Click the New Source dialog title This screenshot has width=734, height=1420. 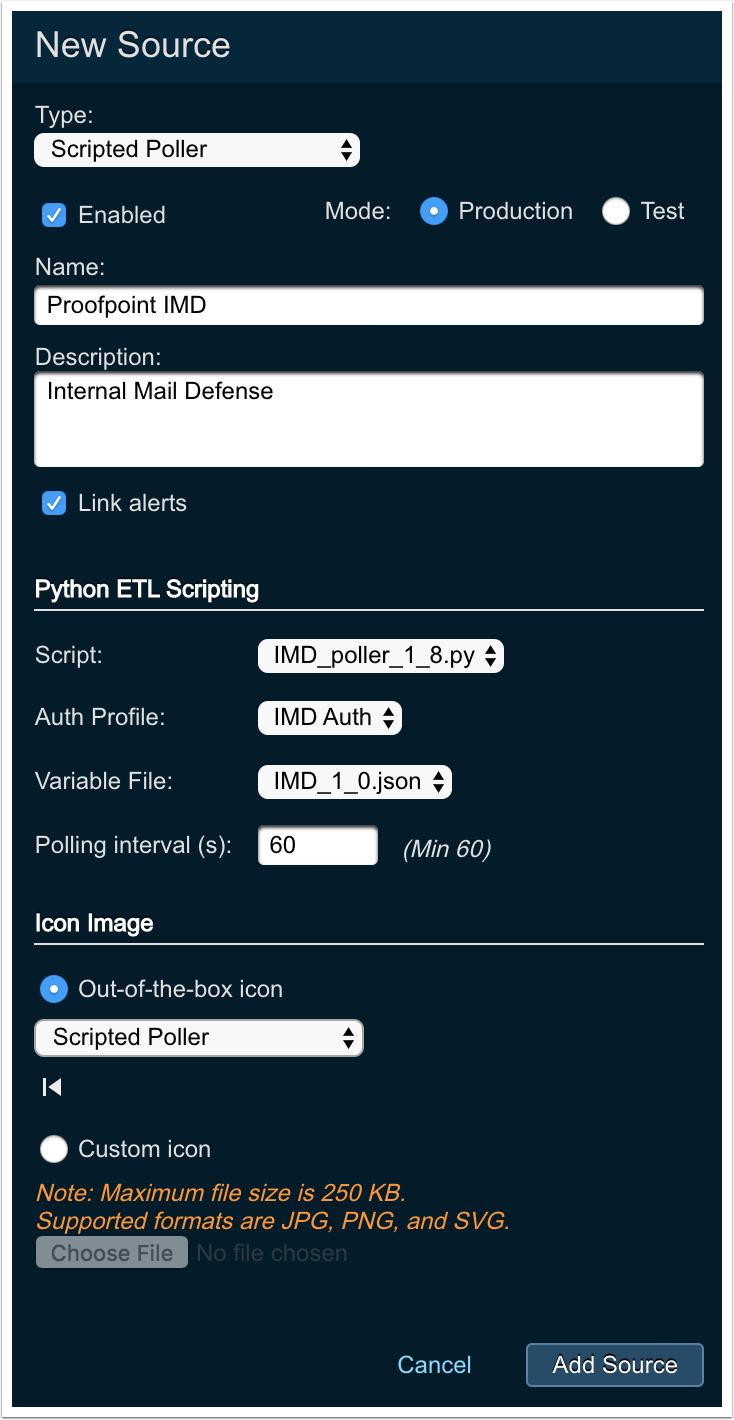coord(133,45)
